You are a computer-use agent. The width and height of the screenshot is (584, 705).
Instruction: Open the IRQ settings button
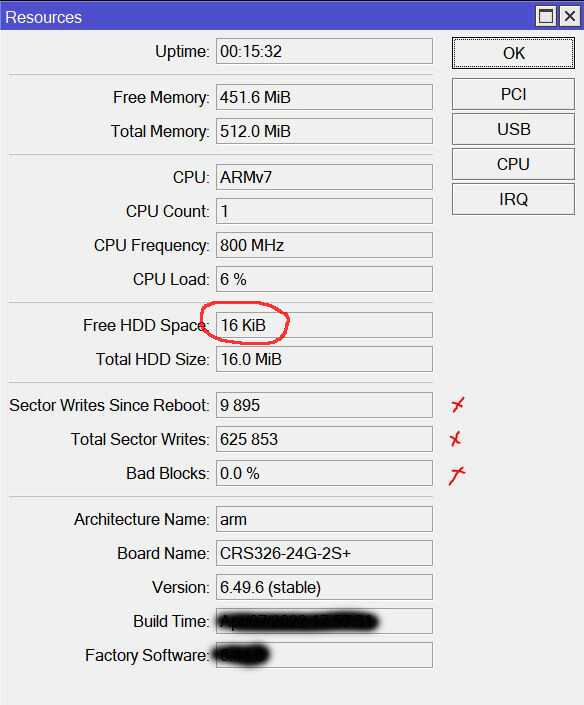tap(513, 199)
